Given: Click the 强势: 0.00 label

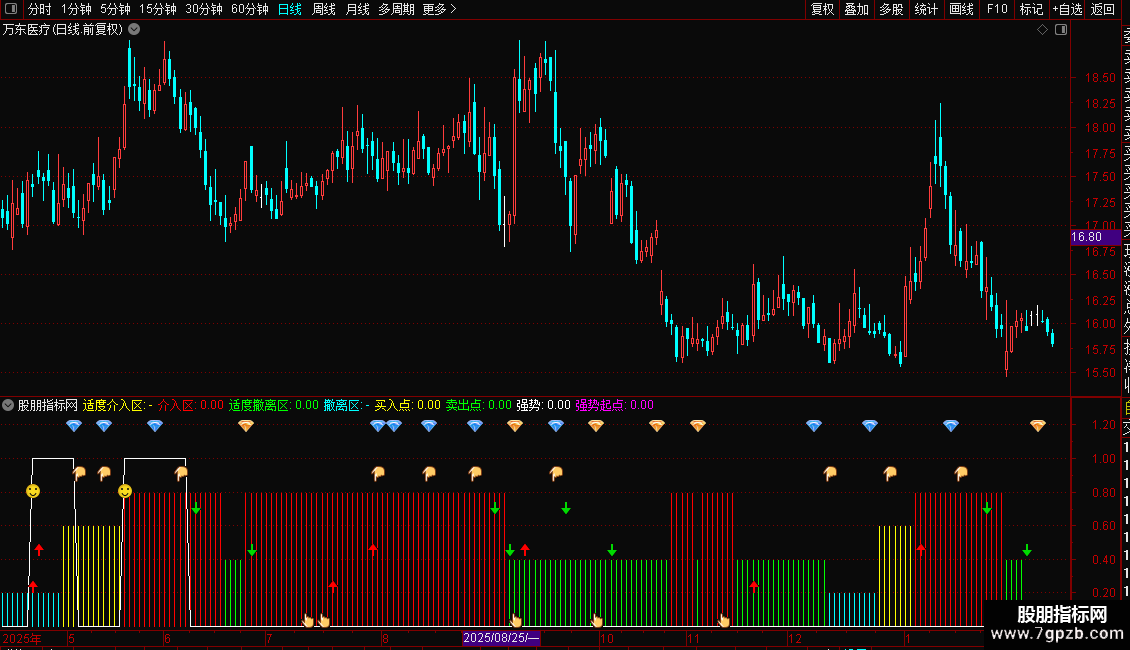Looking at the screenshot, I should point(543,405).
